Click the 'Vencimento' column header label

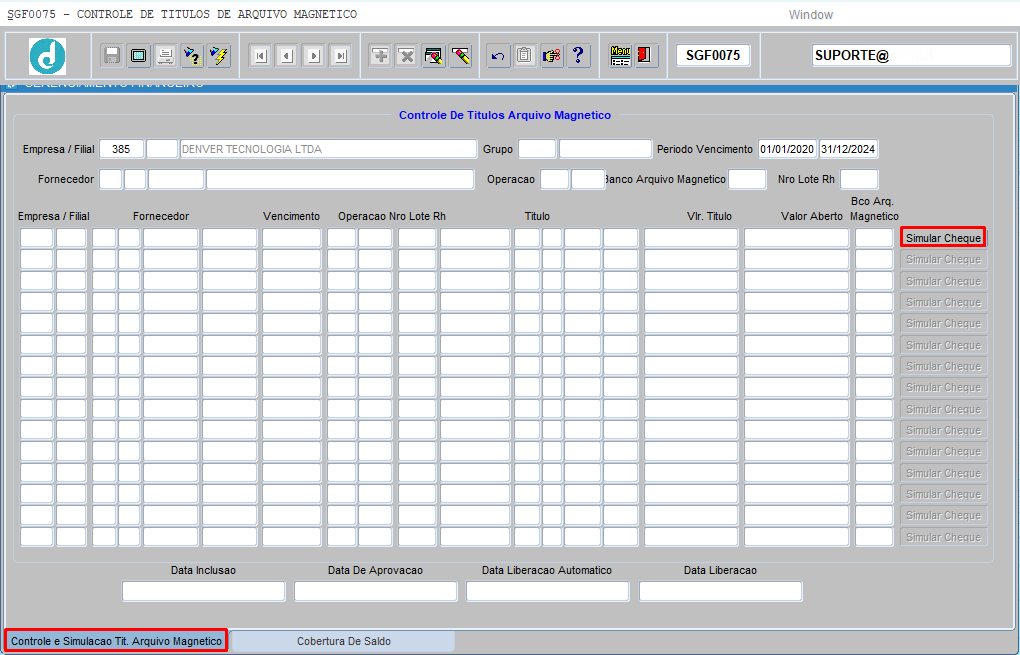291,216
